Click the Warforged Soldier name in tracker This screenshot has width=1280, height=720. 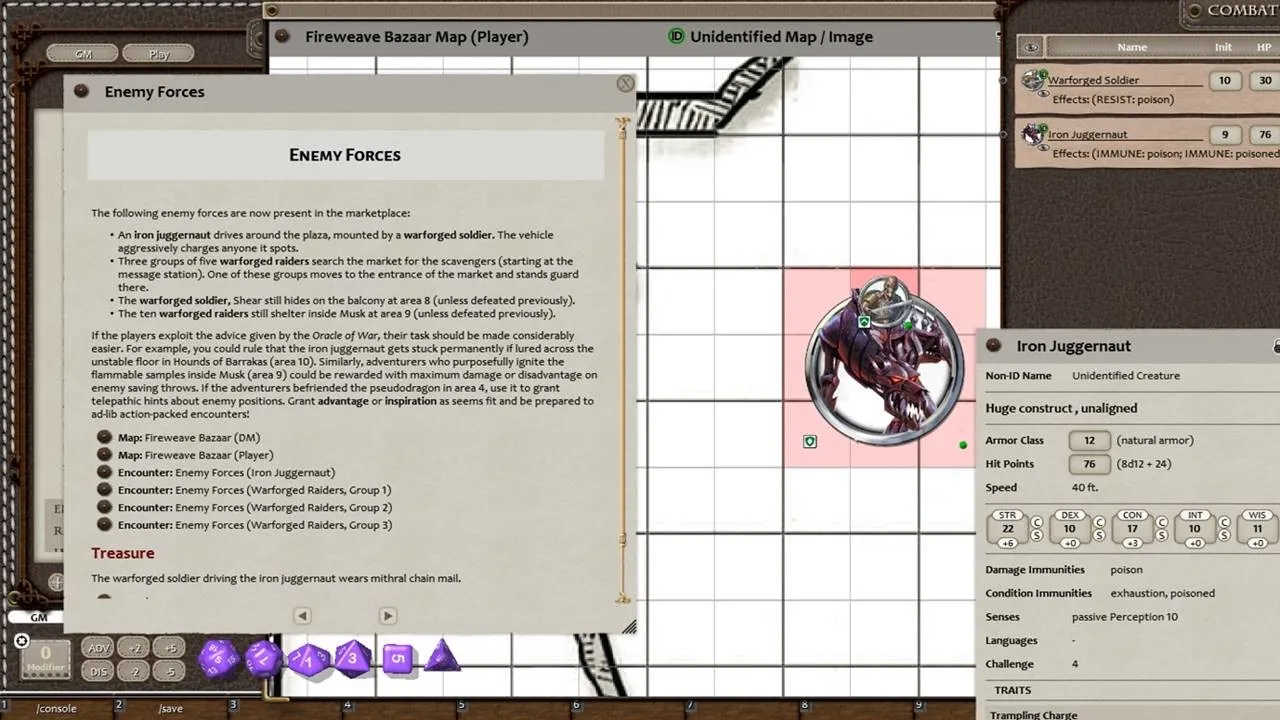pos(1093,80)
